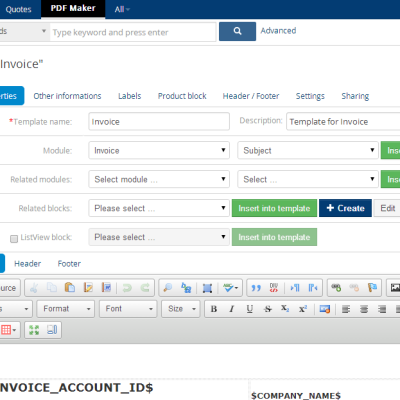
Task: Switch to the Header editor tab
Action: click(x=27, y=264)
